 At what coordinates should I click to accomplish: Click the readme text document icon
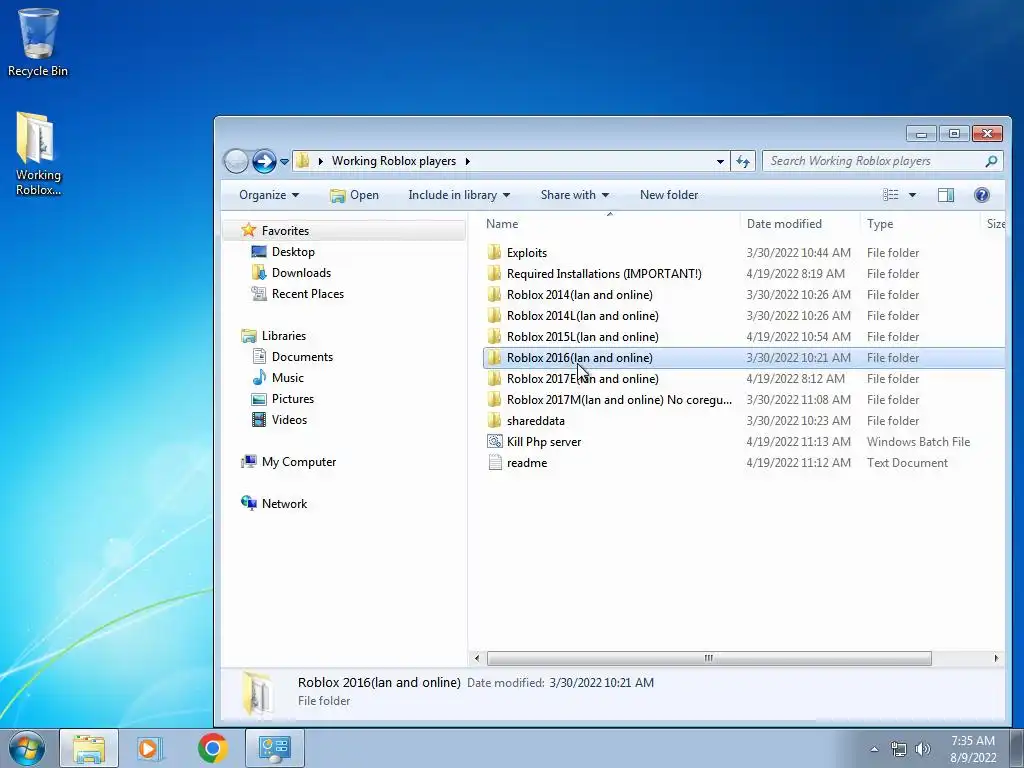click(494, 462)
